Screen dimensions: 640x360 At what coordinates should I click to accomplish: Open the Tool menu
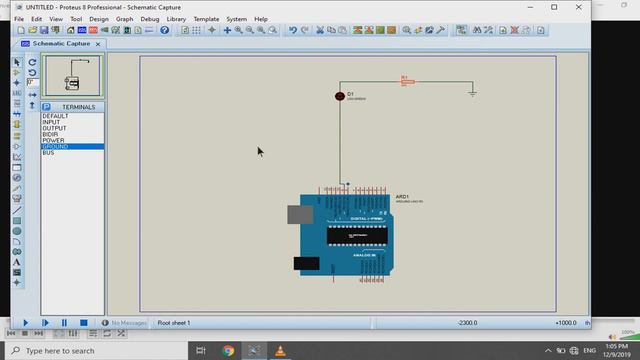coord(76,19)
